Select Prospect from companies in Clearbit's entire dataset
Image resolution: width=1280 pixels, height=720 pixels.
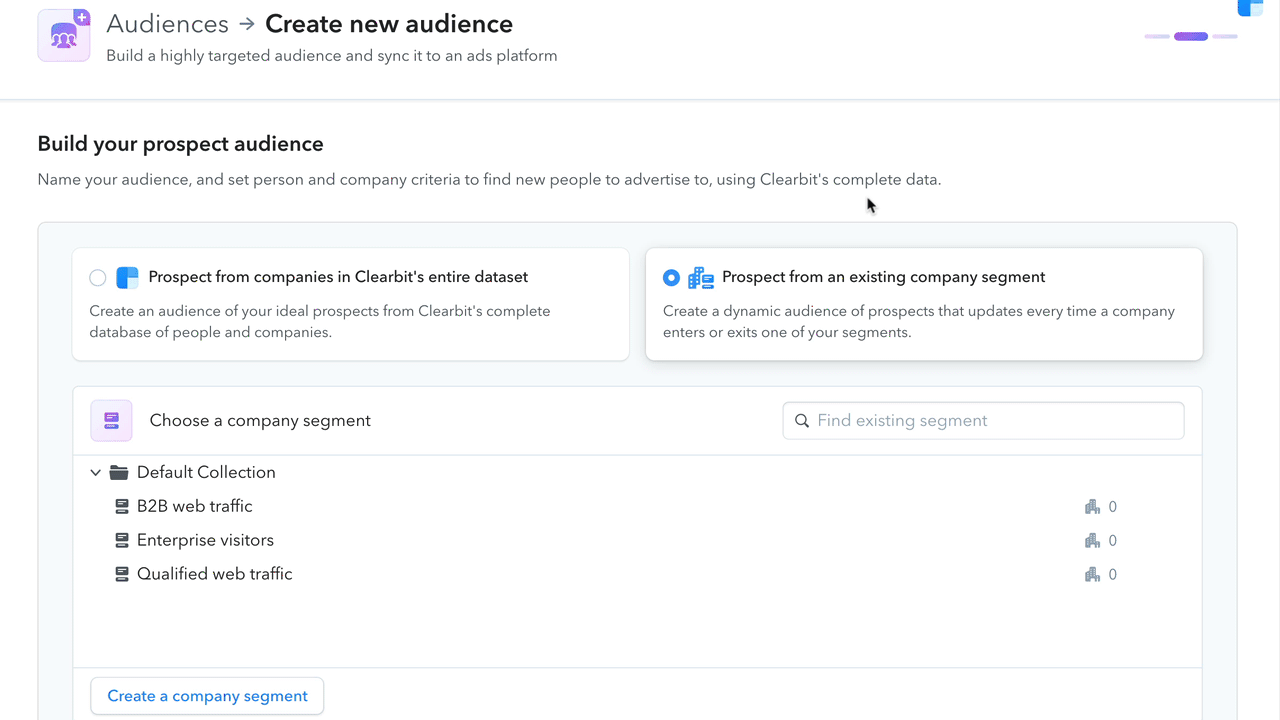coord(97,277)
